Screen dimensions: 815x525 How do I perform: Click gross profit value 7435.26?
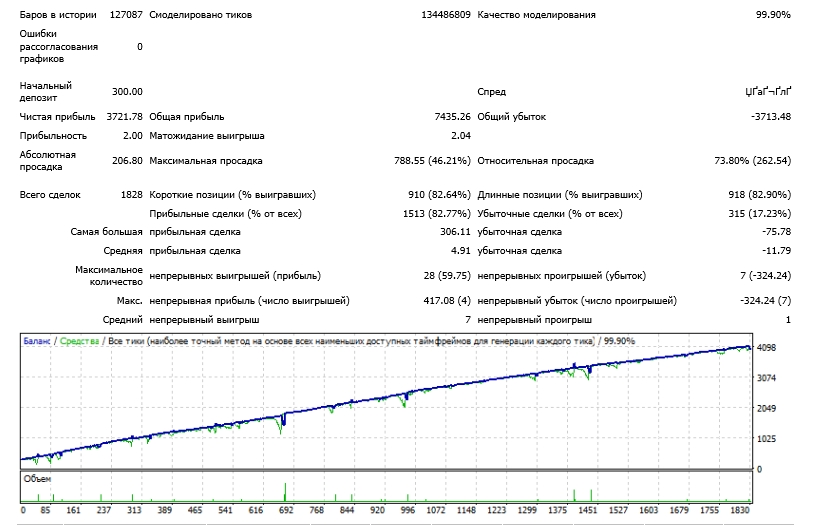(452, 116)
